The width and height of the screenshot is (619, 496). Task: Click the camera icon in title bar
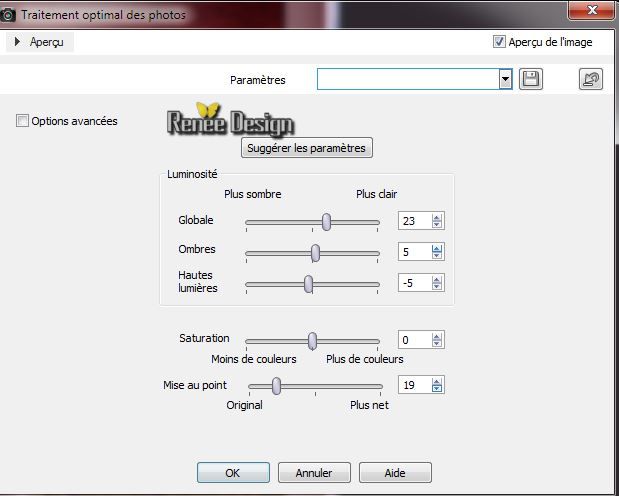pyautogui.click(x=7, y=15)
